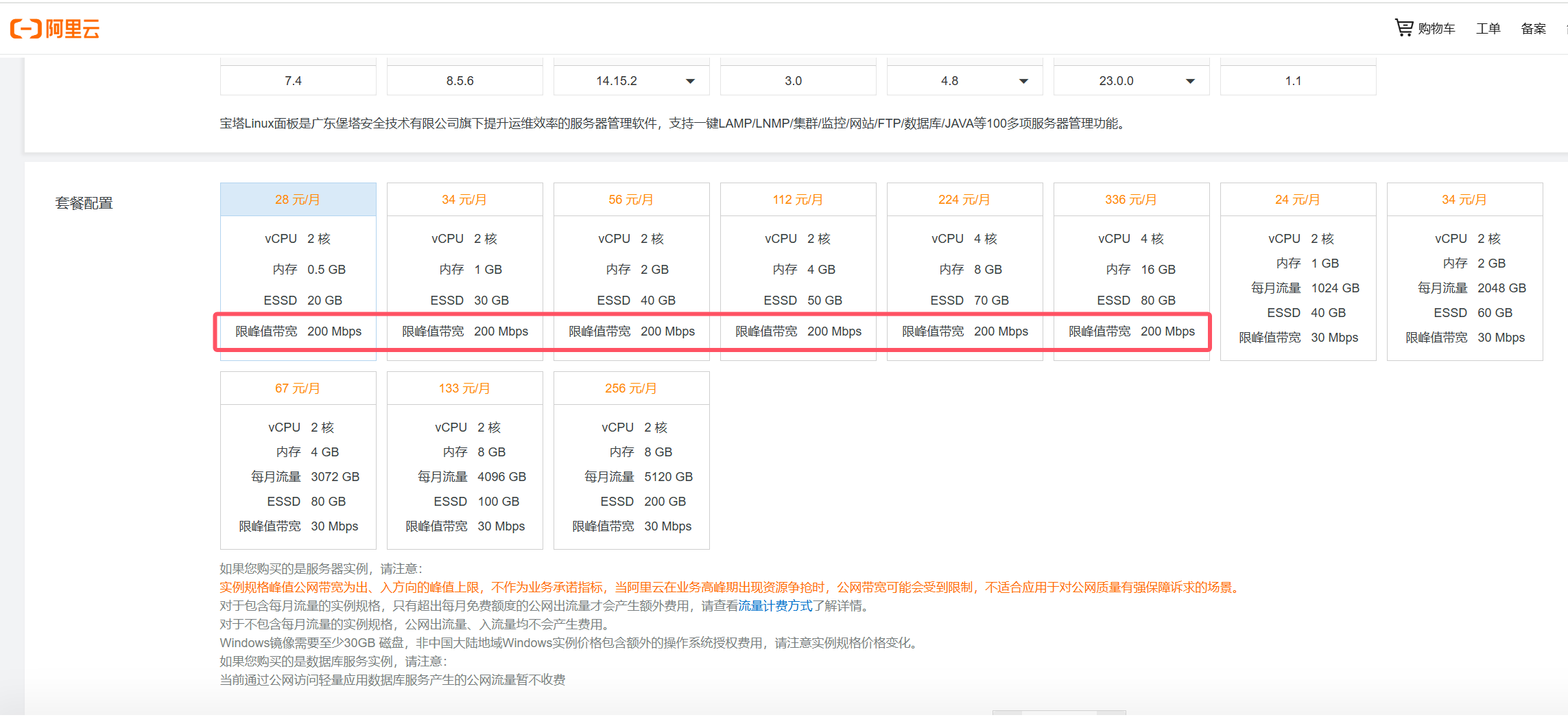Select the 28 元/月 plan
Image resolution: width=1568 pixels, height=724 pixels.
(298, 271)
